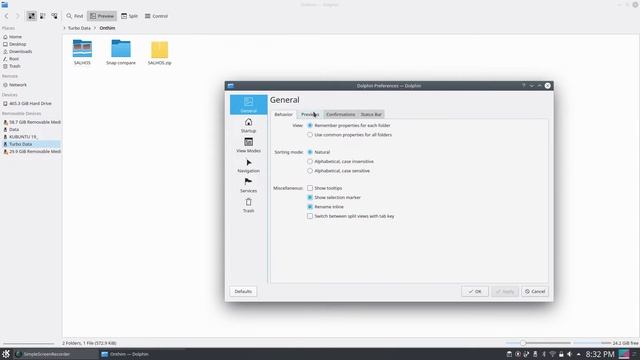The image size is (640, 360).
Task: Open the Wi-Fi network tray icon
Action: 552,354
